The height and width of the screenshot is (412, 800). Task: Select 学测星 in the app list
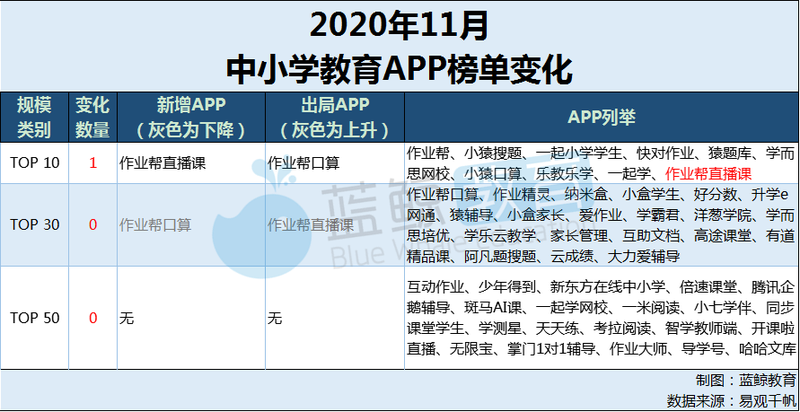[500, 328]
